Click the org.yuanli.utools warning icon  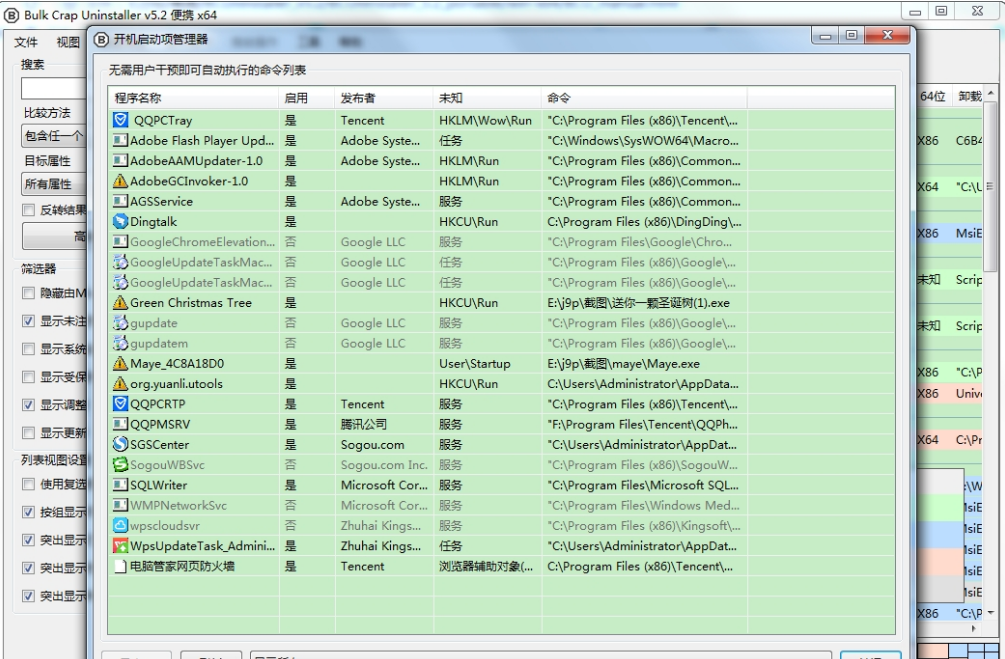click(120, 384)
